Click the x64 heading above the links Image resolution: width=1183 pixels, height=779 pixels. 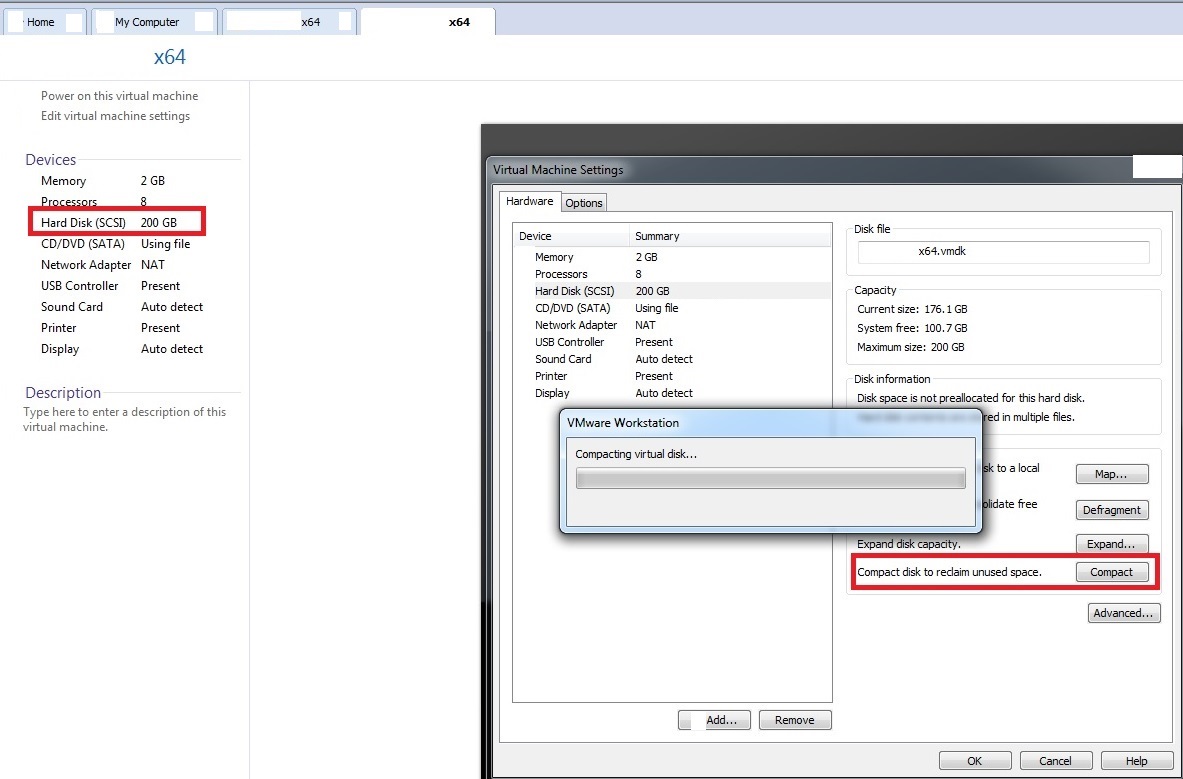point(170,57)
